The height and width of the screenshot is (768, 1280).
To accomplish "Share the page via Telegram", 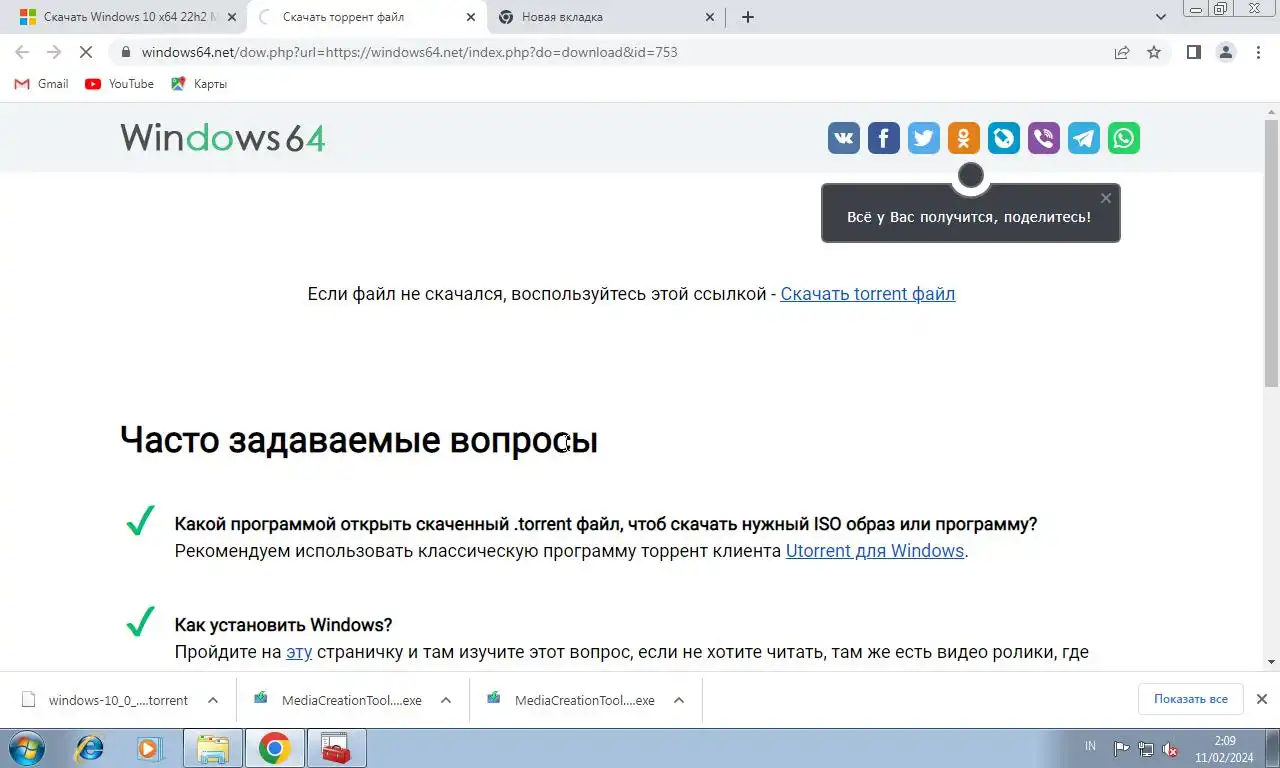I will (1084, 138).
